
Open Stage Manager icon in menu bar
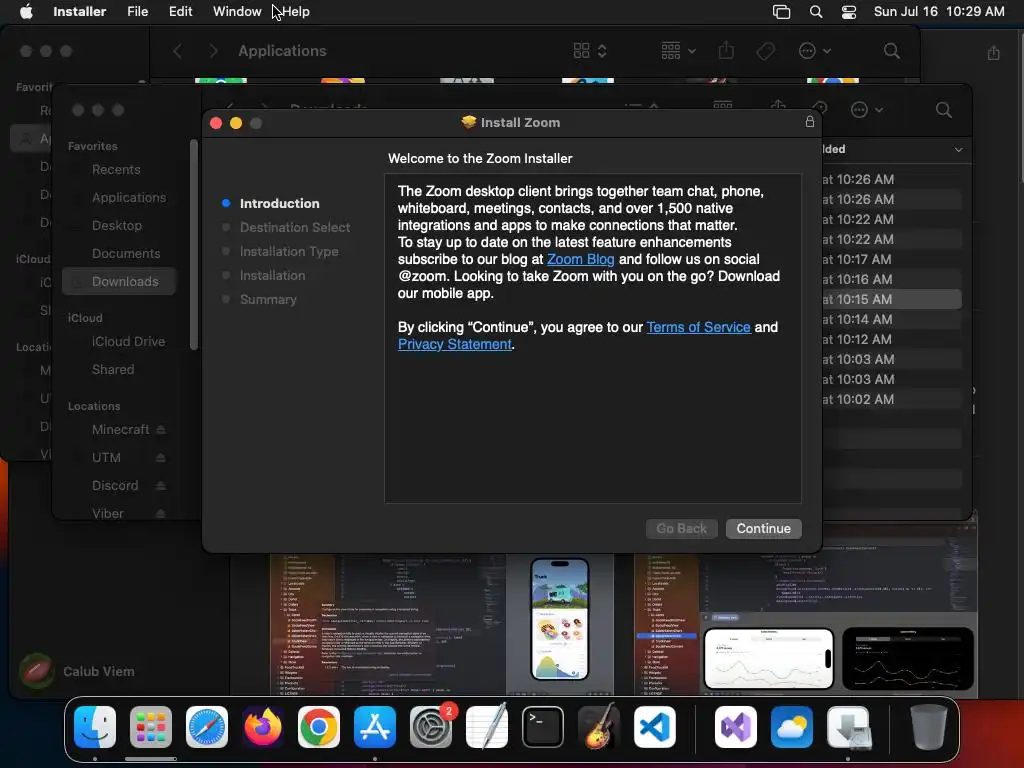pyautogui.click(x=781, y=12)
